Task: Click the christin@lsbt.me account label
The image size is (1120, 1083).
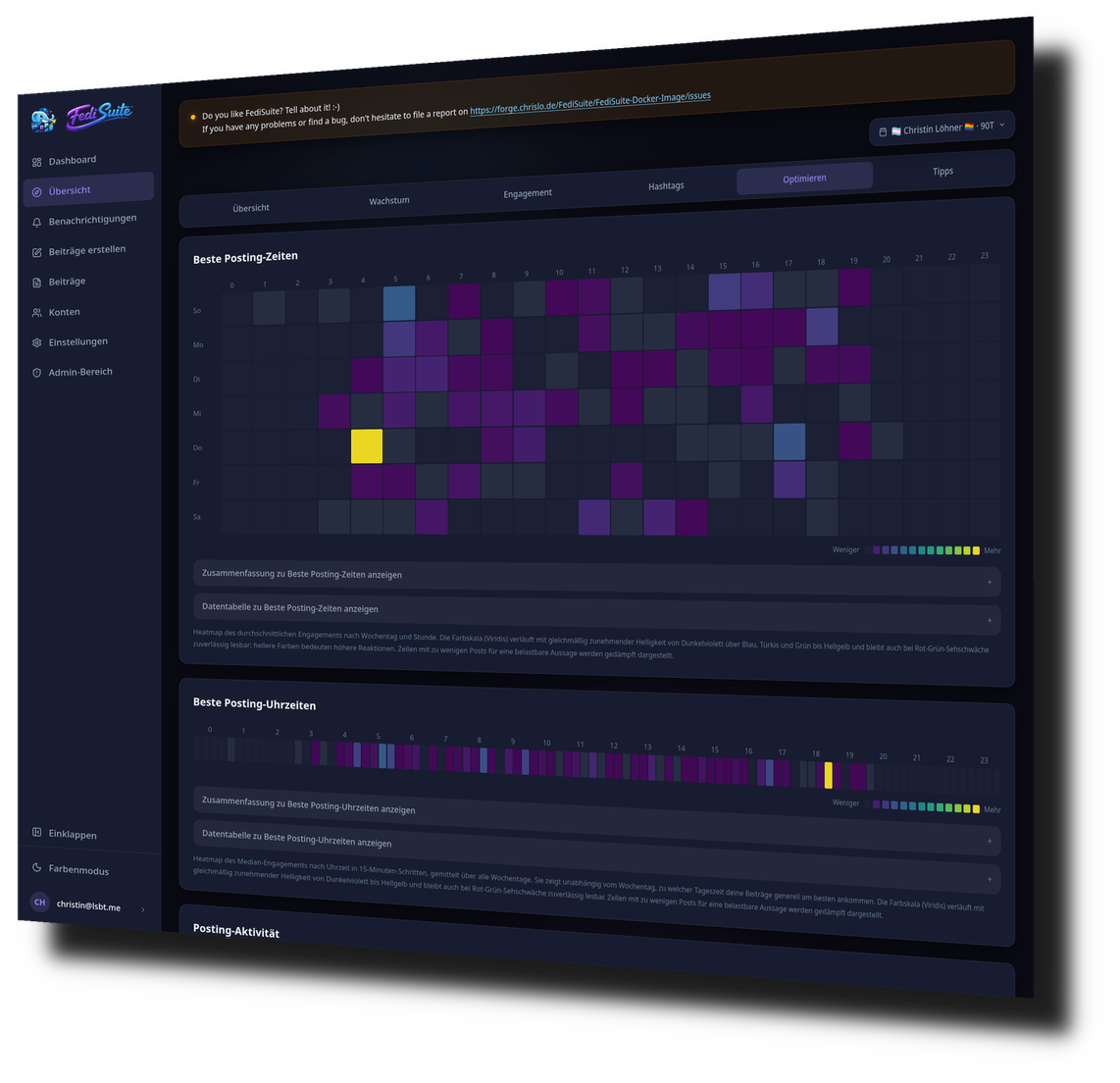Action: coord(88,905)
